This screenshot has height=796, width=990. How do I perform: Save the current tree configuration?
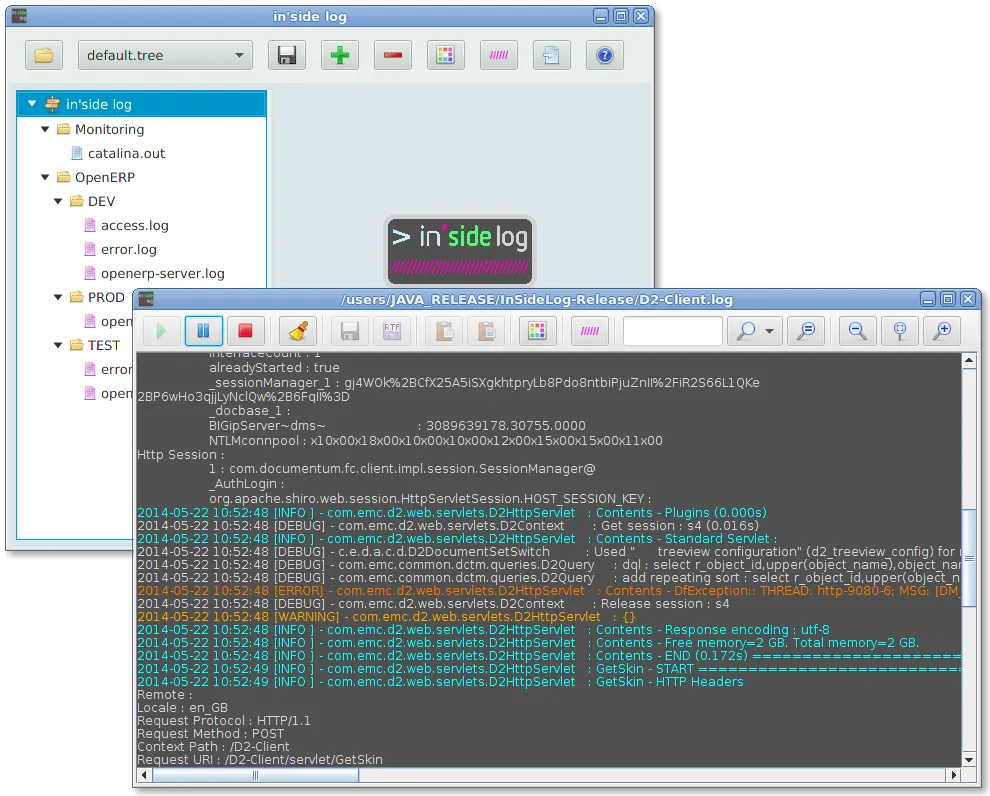coord(287,55)
